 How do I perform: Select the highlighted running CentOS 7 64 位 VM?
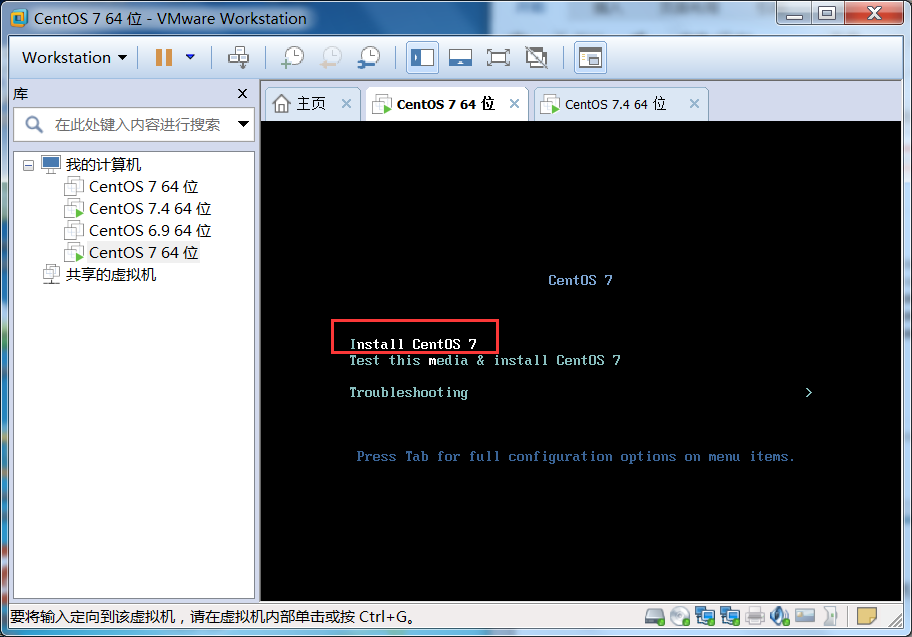[144, 253]
